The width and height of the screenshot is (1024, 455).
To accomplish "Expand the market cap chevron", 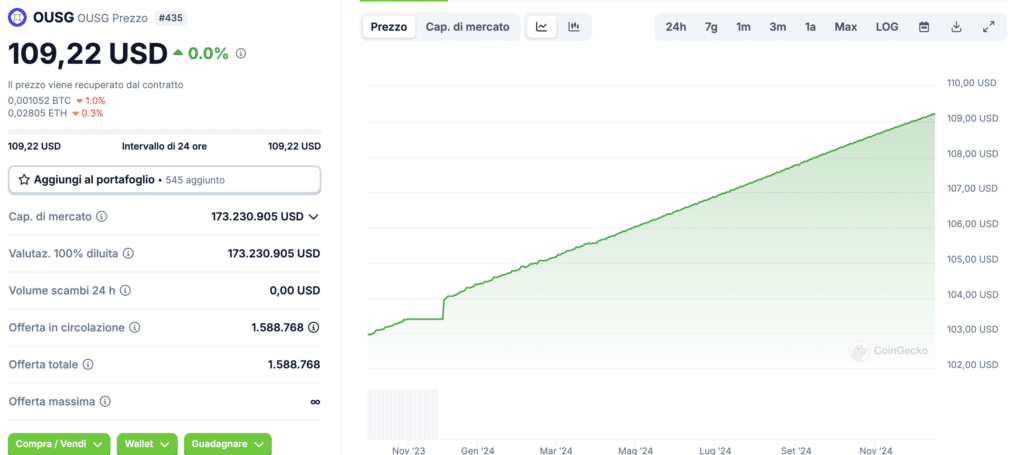I will [x=313, y=217].
